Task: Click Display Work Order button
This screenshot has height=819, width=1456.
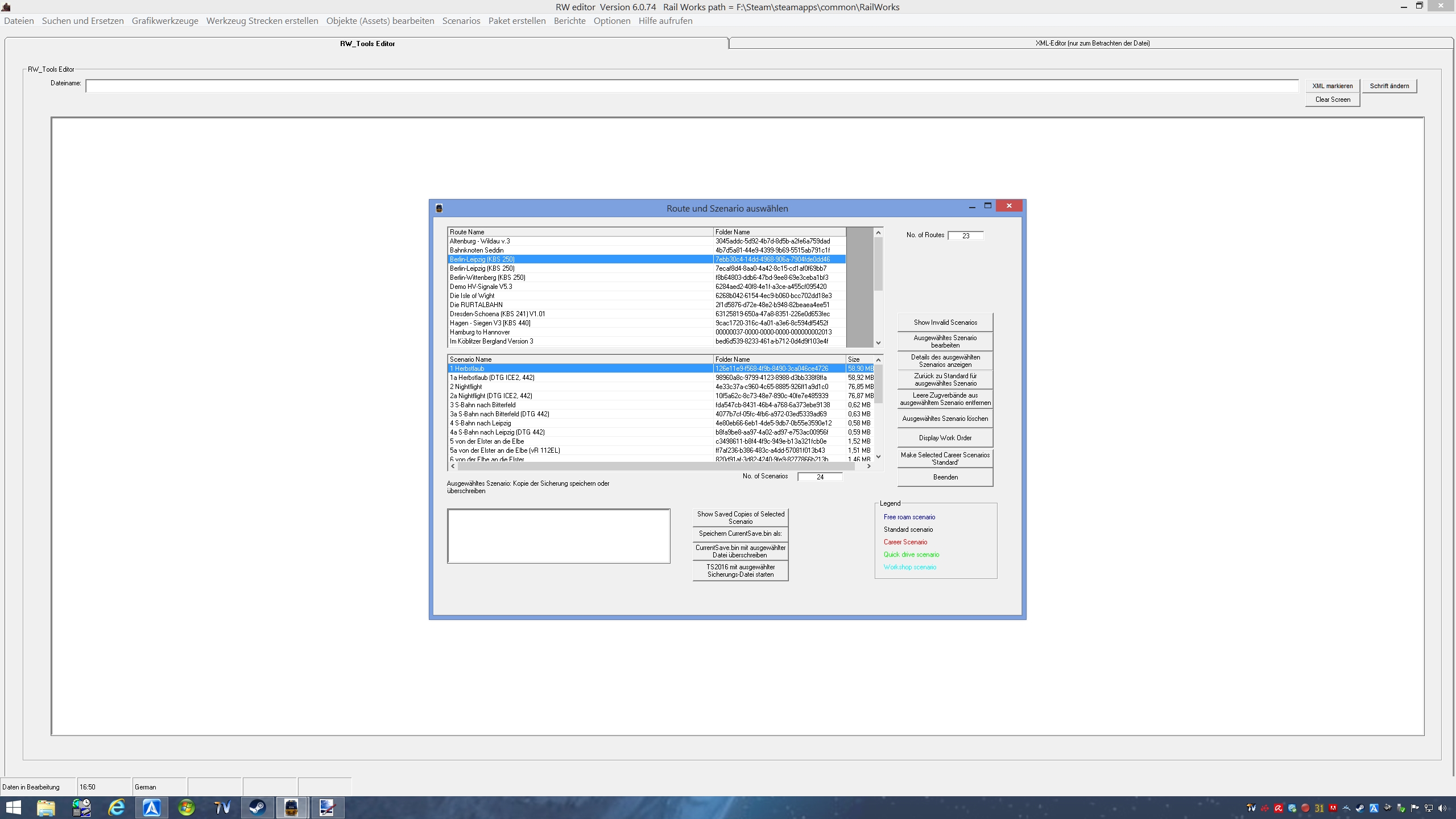Action: click(x=945, y=438)
